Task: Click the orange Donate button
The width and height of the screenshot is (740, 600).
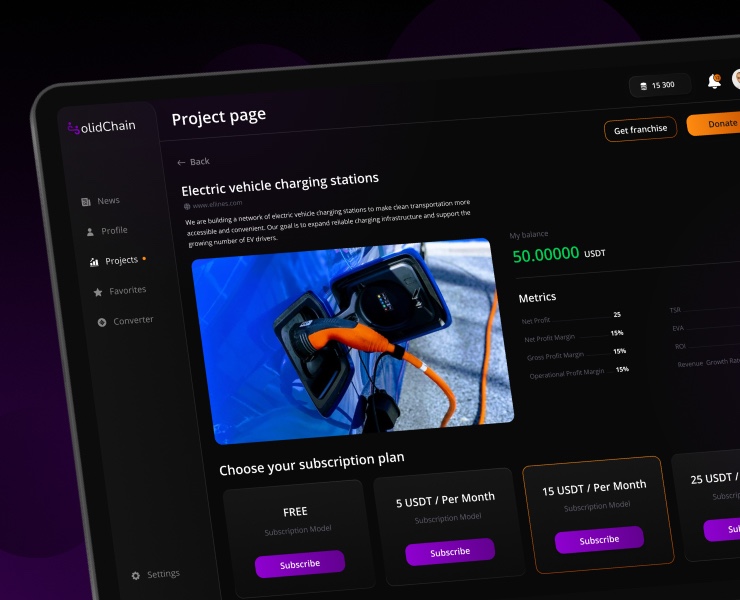Action: click(x=715, y=124)
